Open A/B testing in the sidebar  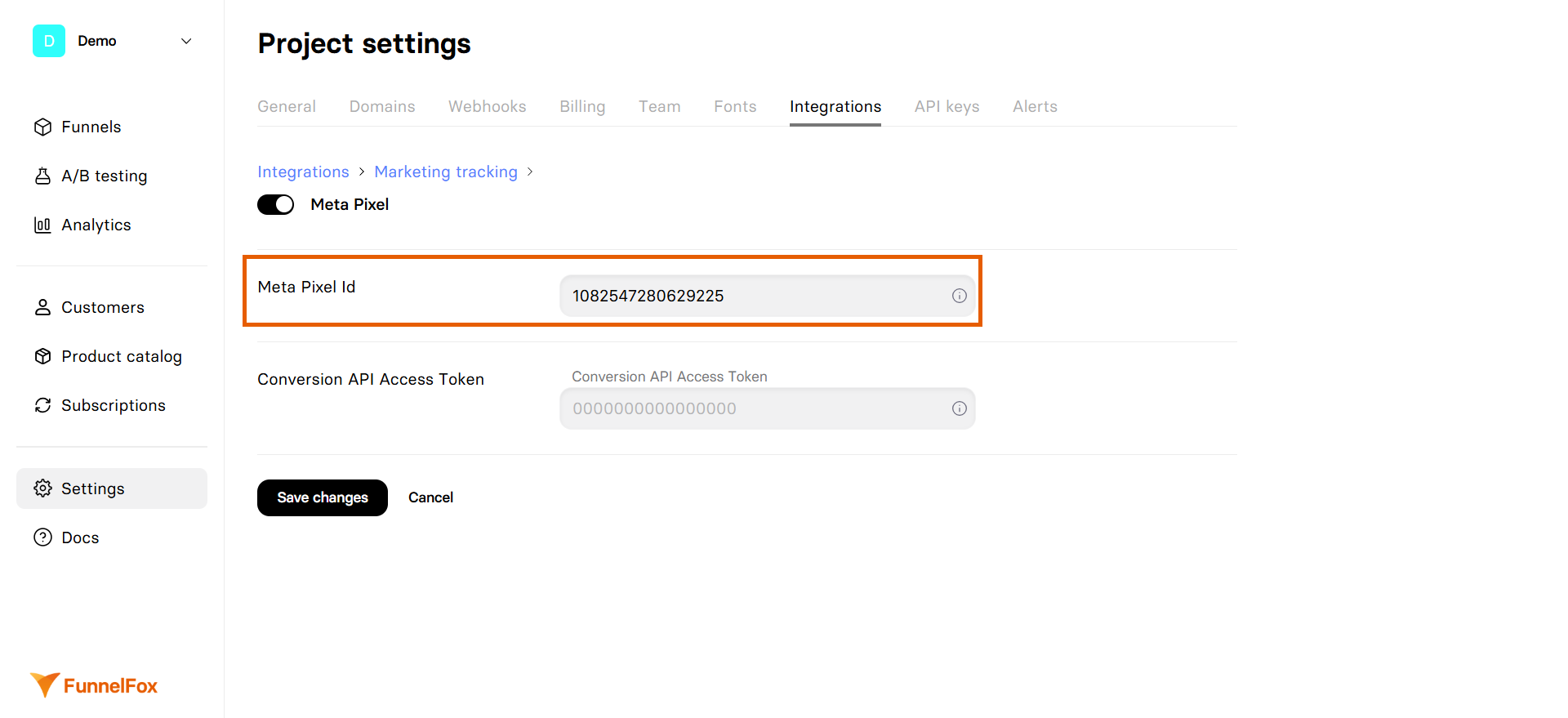tap(112, 176)
